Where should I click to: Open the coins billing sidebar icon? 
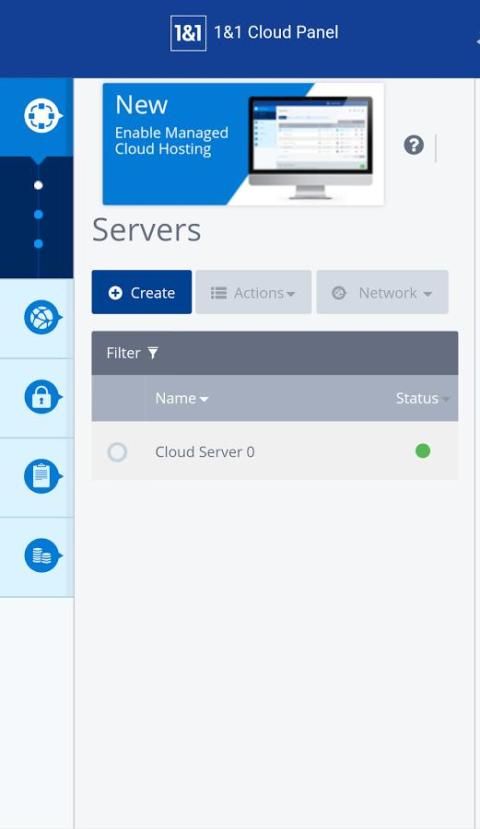(x=42, y=555)
